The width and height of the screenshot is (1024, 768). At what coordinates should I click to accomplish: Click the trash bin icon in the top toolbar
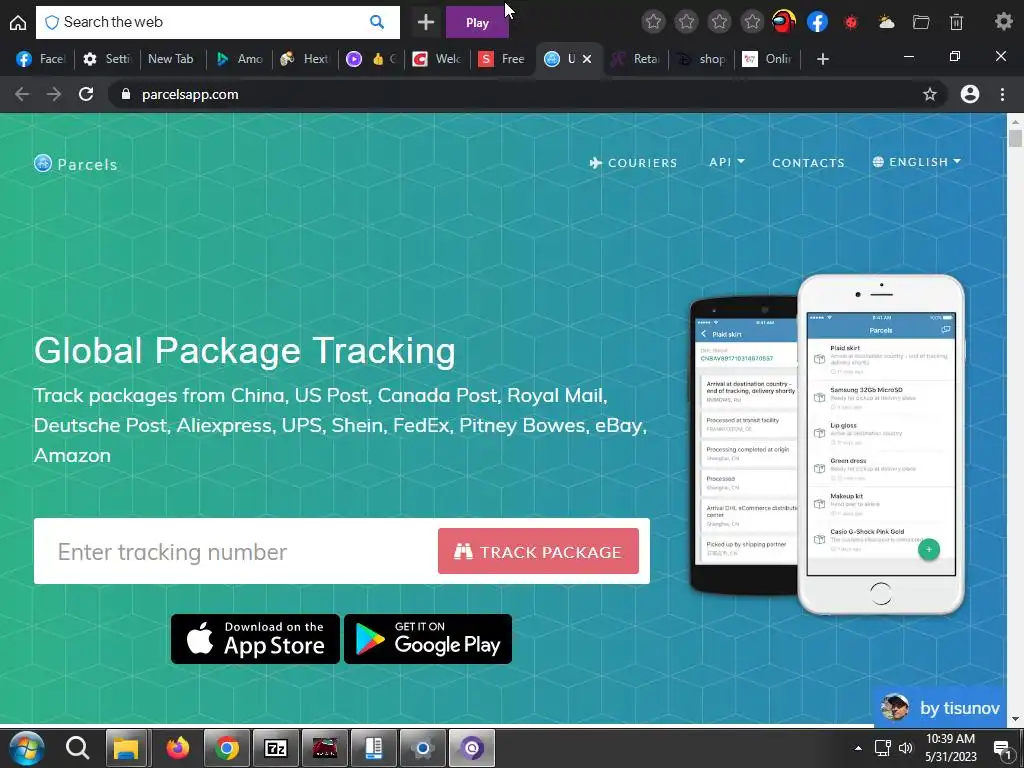point(956,22)
